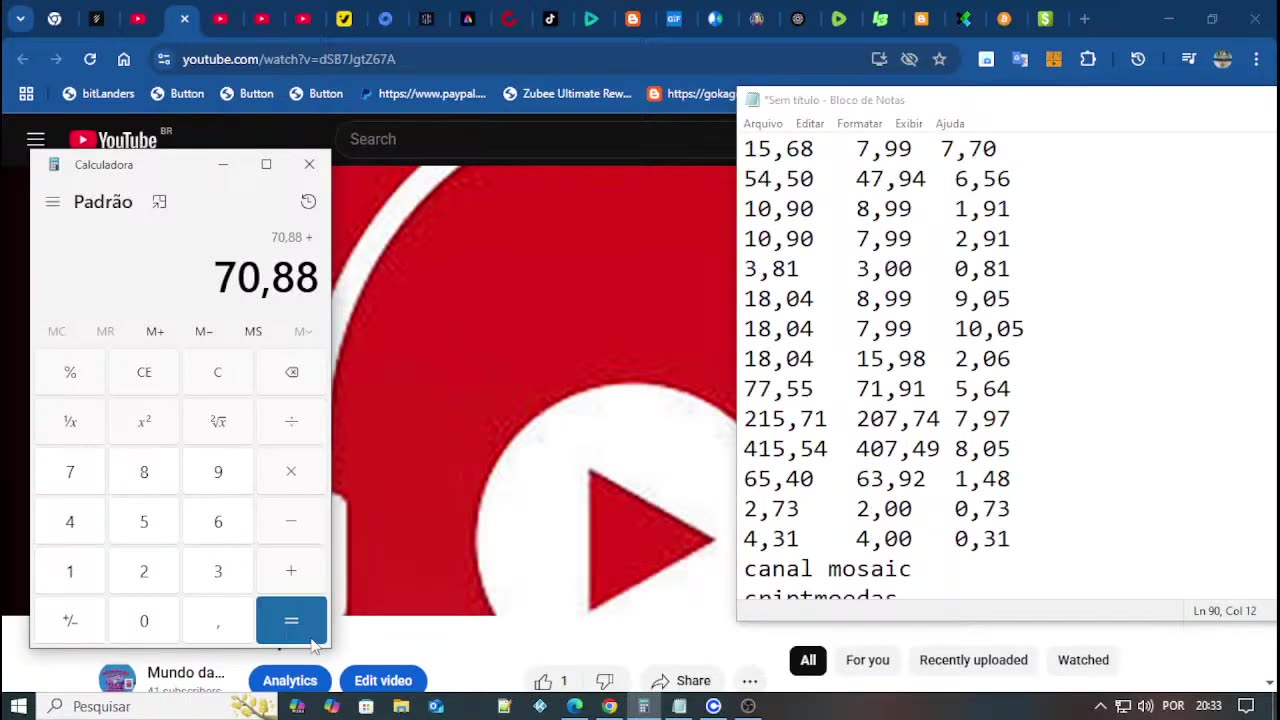Click the reciprocal 1/x key
This screenshot has height=720, width=1280.
tap(70, 422)
